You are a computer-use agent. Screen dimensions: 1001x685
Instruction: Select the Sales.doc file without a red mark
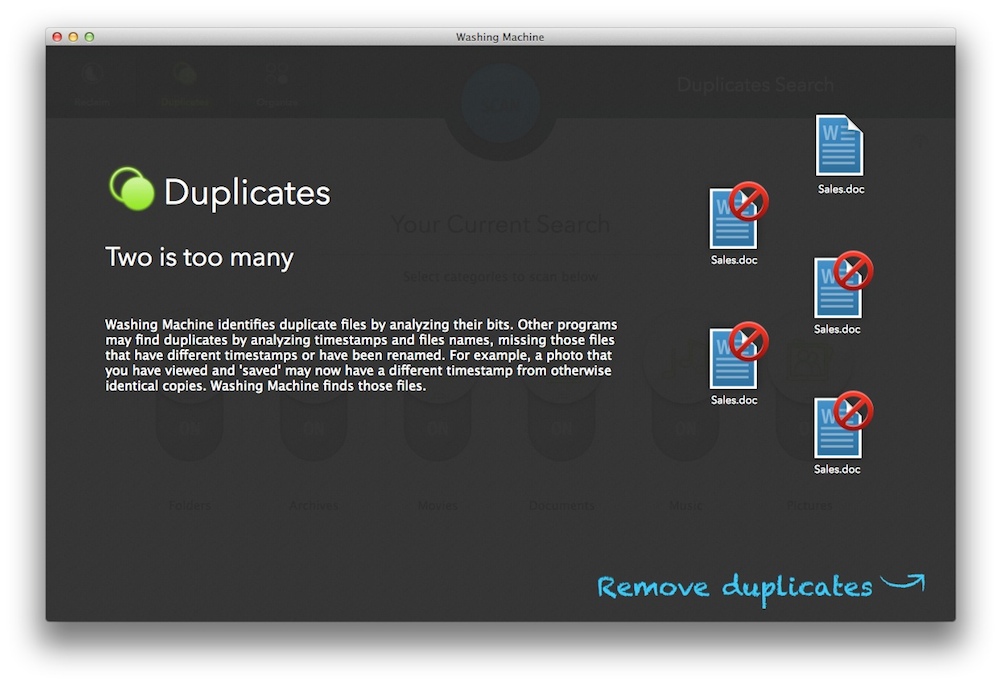pyautogui.click(x=839, y=146)
